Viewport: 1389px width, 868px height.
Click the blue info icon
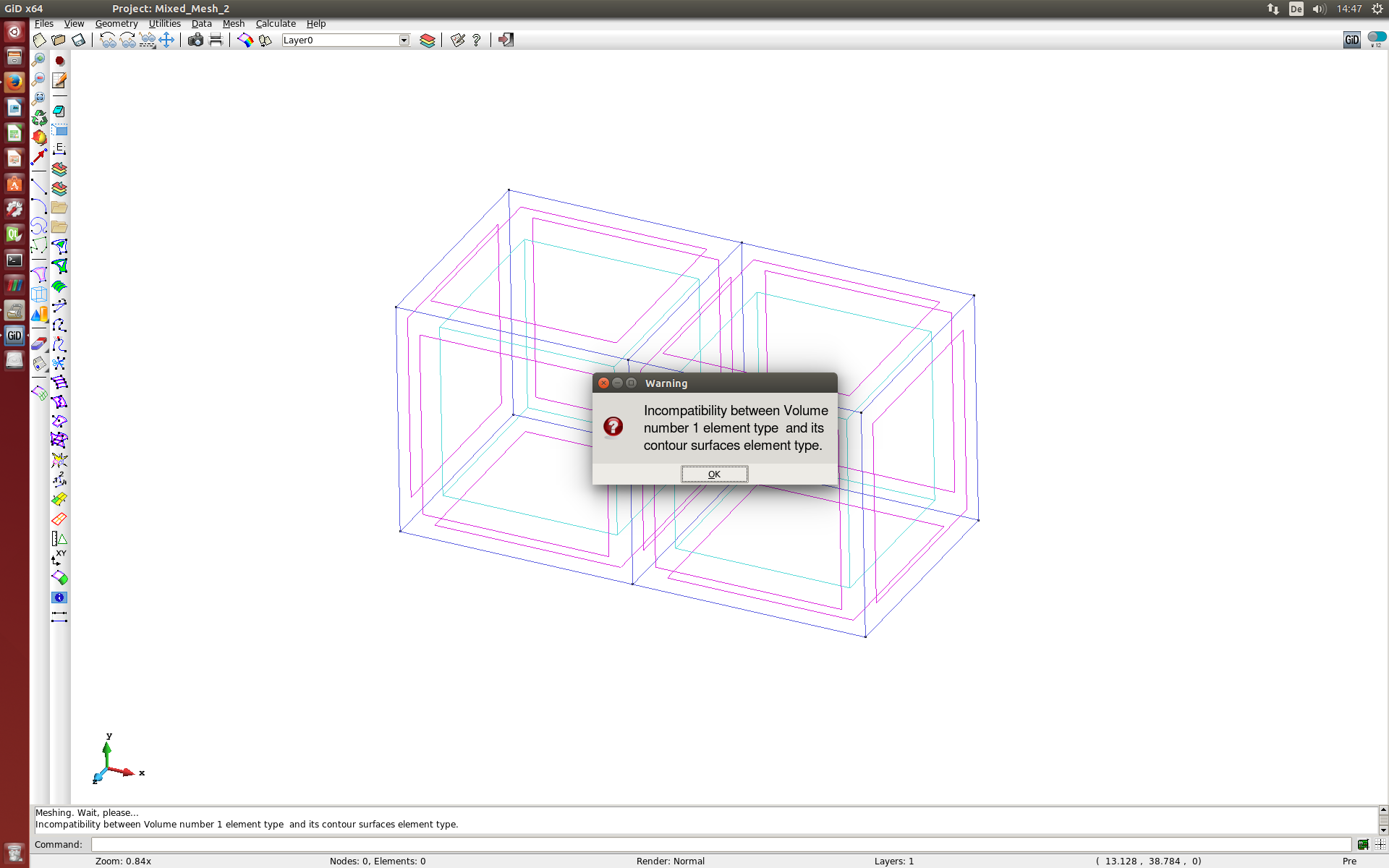[x=59, y=597]
